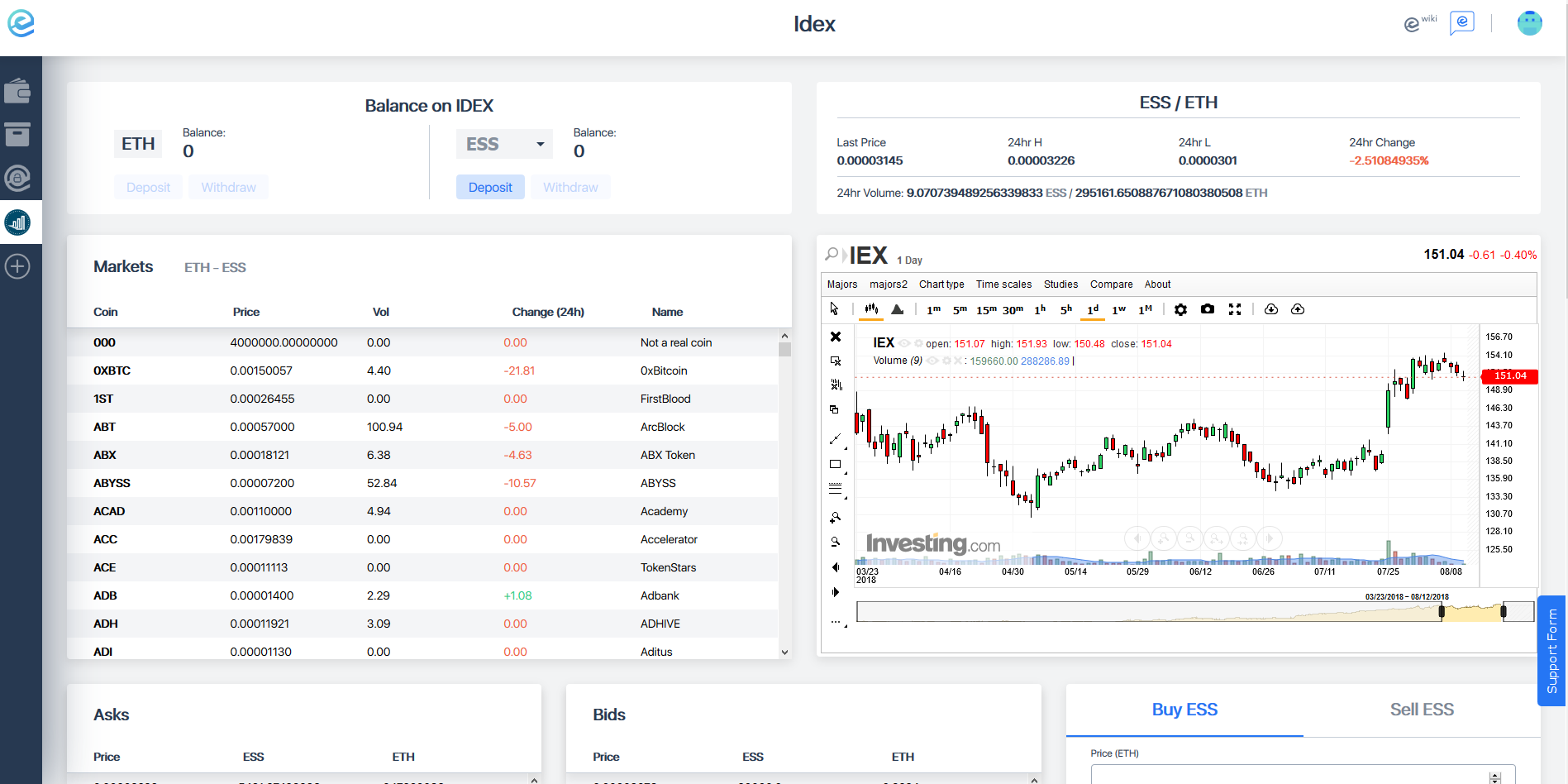Hide the IEX series with the eye icon
Viewport: 1568px width, 784px height.
click(904, 343)
